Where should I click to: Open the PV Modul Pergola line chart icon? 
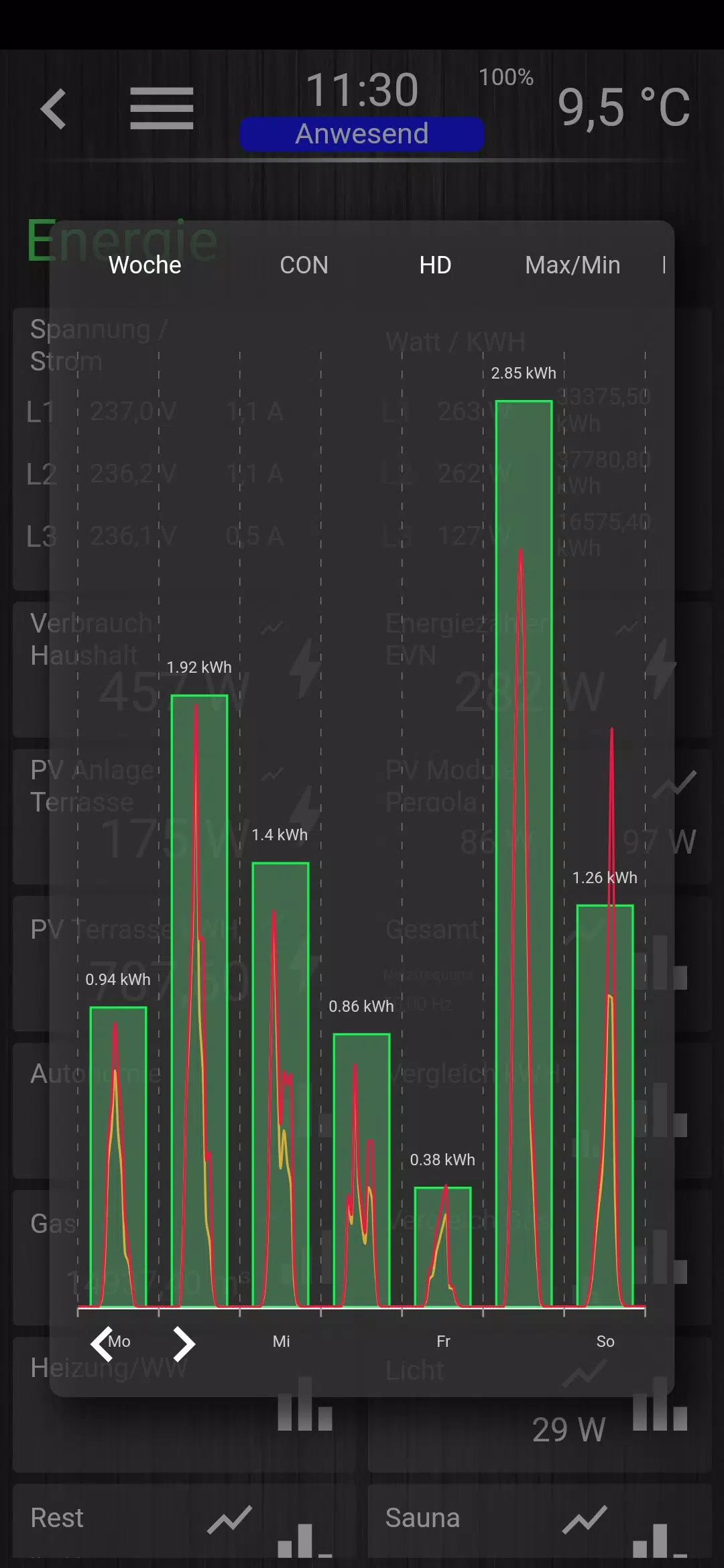coord(676,783)
